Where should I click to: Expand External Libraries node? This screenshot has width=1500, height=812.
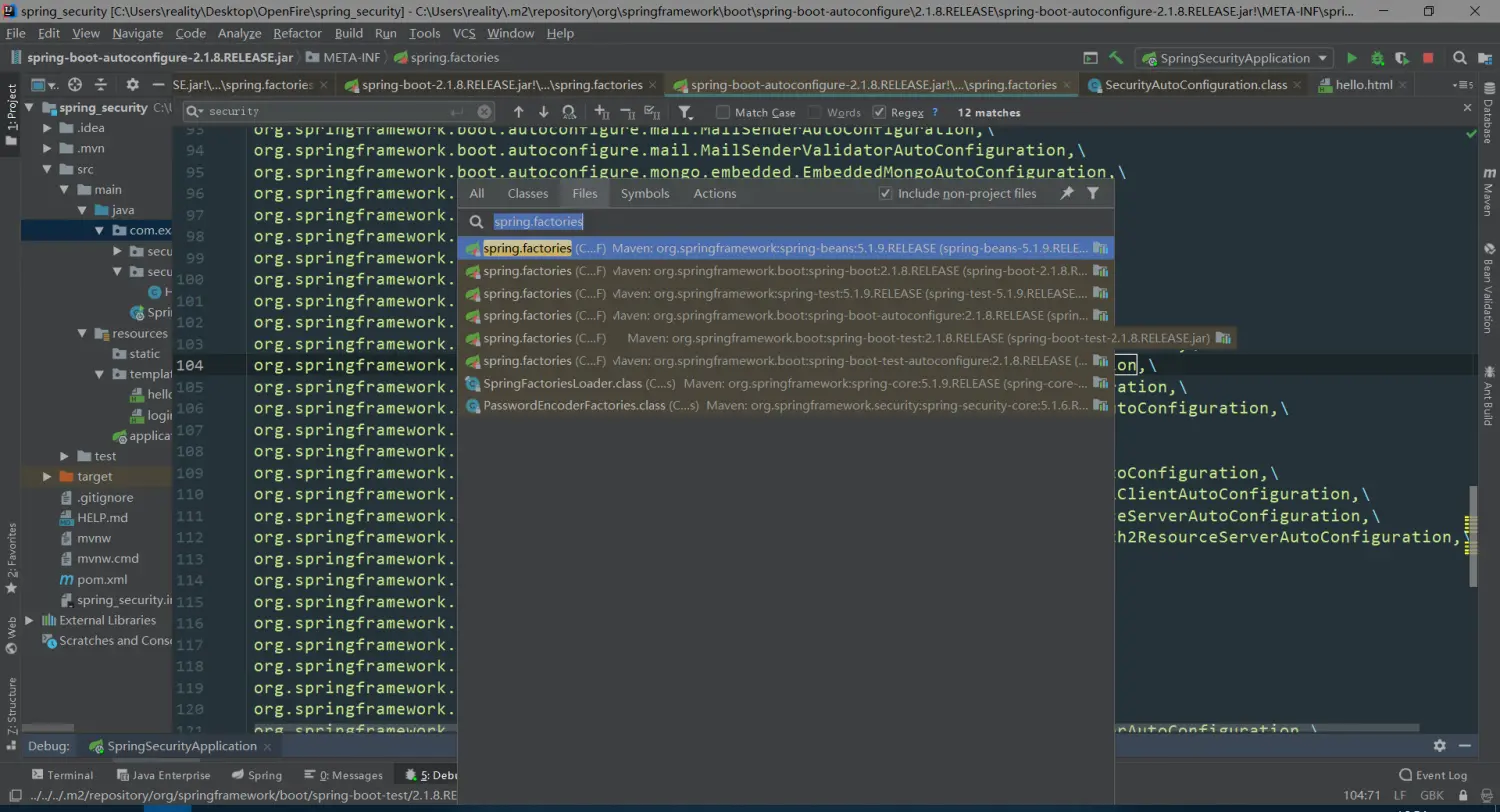(29, 620)
